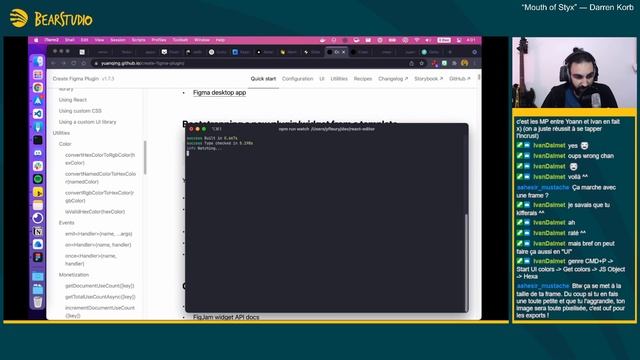Viewport: 640px width, 360px height.
Task: Open the Trash in the dock
Action: tap(38, 302)
